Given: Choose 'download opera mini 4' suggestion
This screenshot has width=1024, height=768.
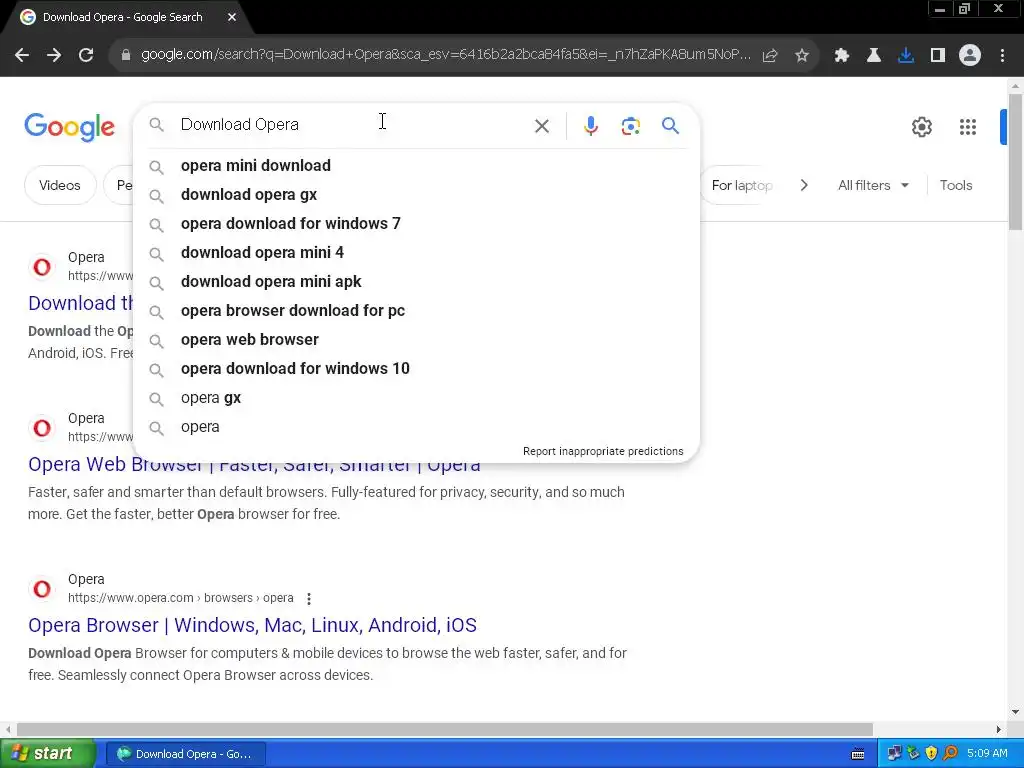Looking at the screenshot, I should (416, 253).
